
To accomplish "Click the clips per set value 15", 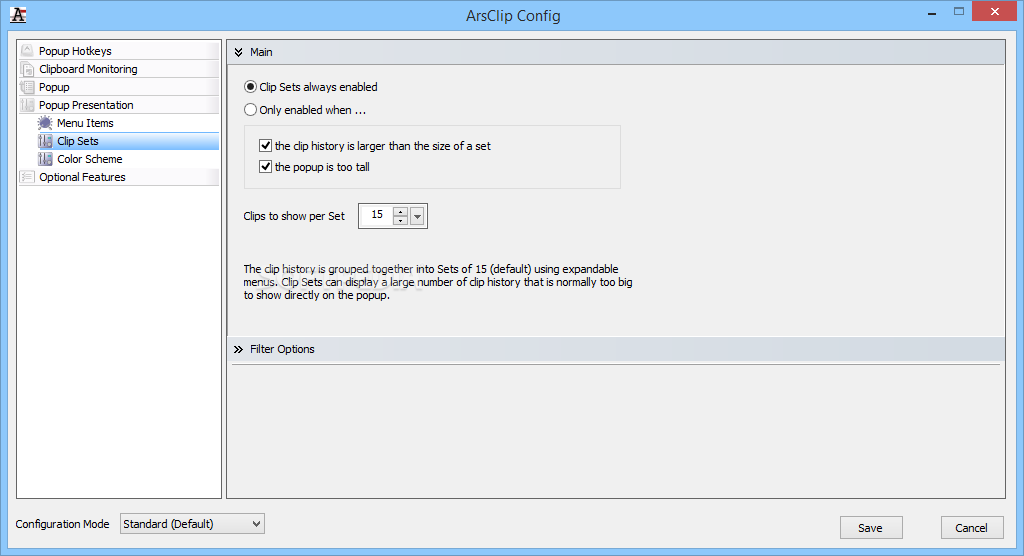I will [x=377, y=215].
